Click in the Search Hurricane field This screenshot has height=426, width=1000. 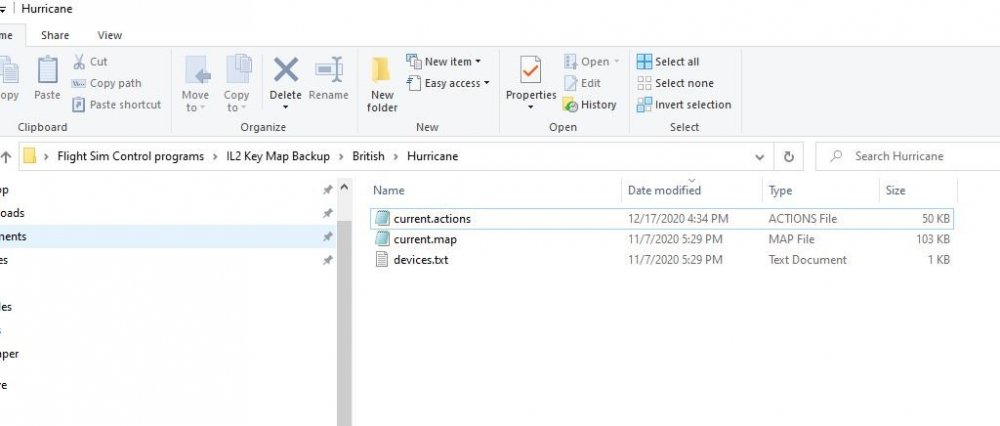pyautogui.click(x=908, y=156)
